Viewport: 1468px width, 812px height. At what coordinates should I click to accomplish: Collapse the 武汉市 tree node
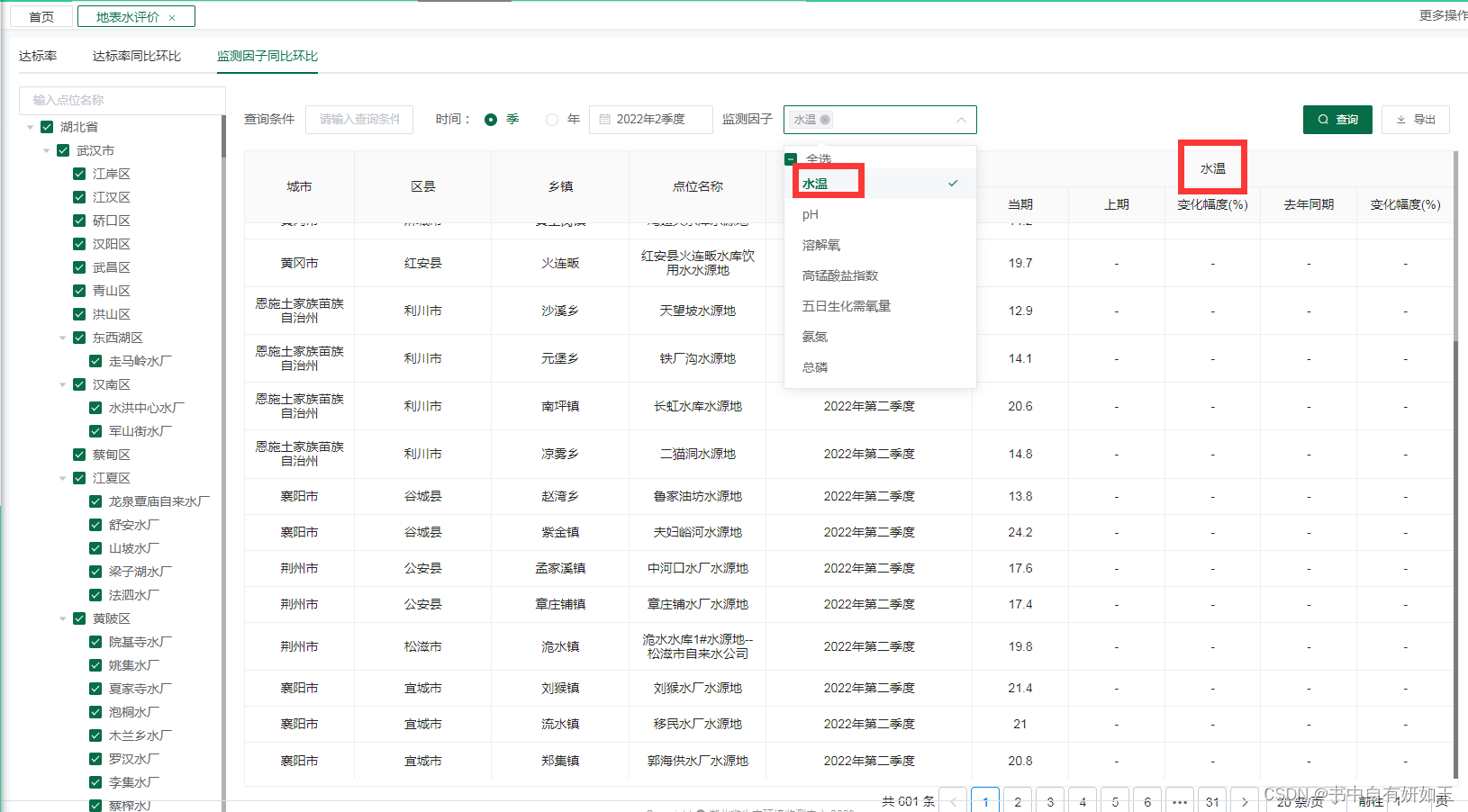(47, 151)
